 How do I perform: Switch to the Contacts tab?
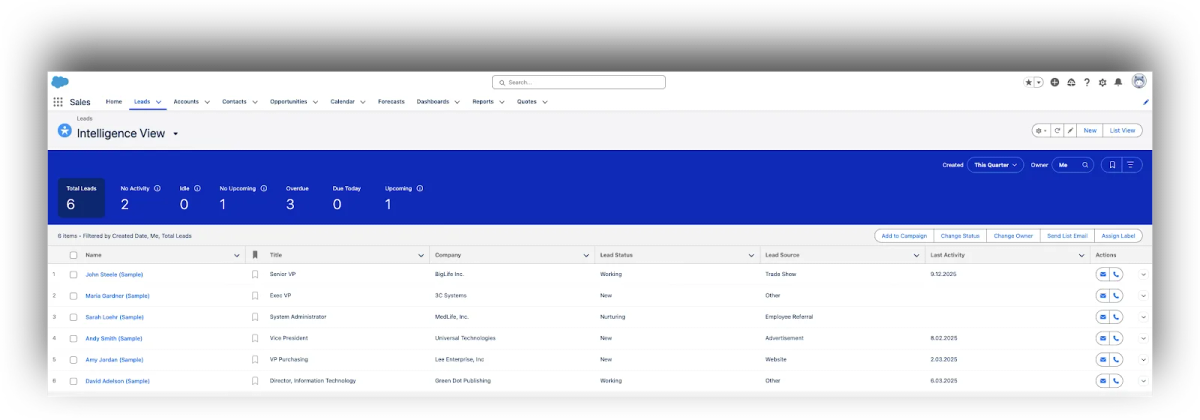(x=234, y=101)
